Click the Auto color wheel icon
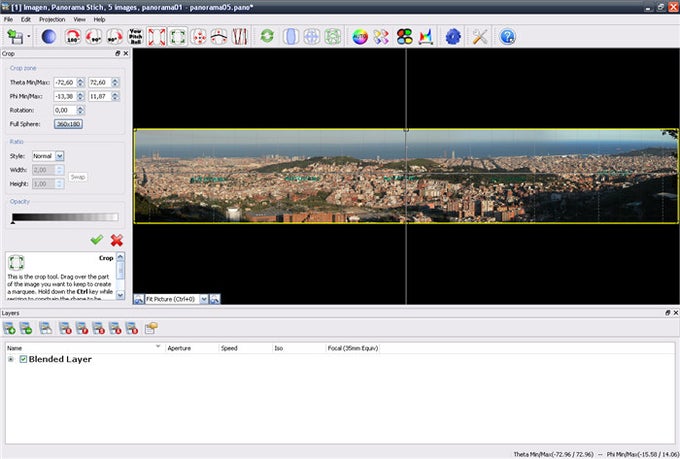 360,36
